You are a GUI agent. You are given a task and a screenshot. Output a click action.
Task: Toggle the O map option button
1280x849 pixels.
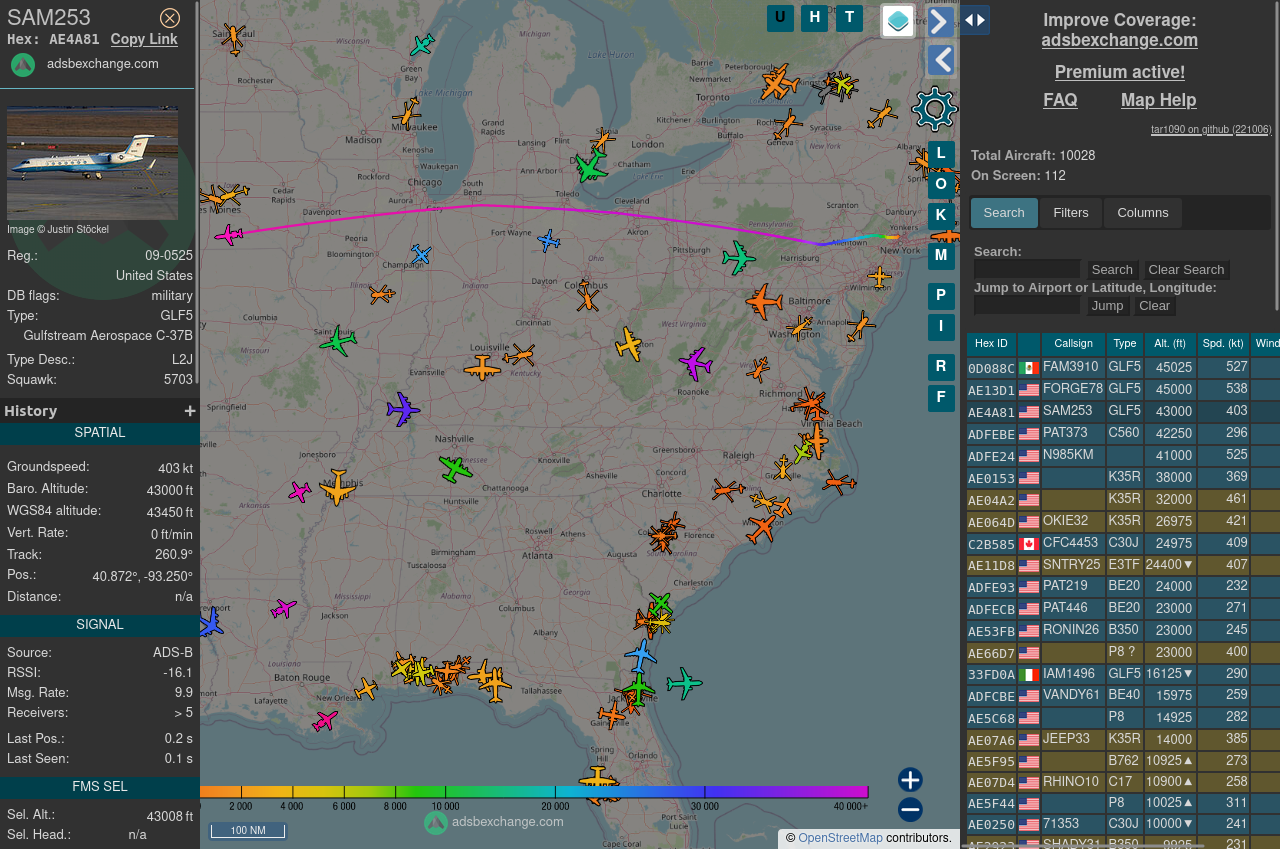941,185
